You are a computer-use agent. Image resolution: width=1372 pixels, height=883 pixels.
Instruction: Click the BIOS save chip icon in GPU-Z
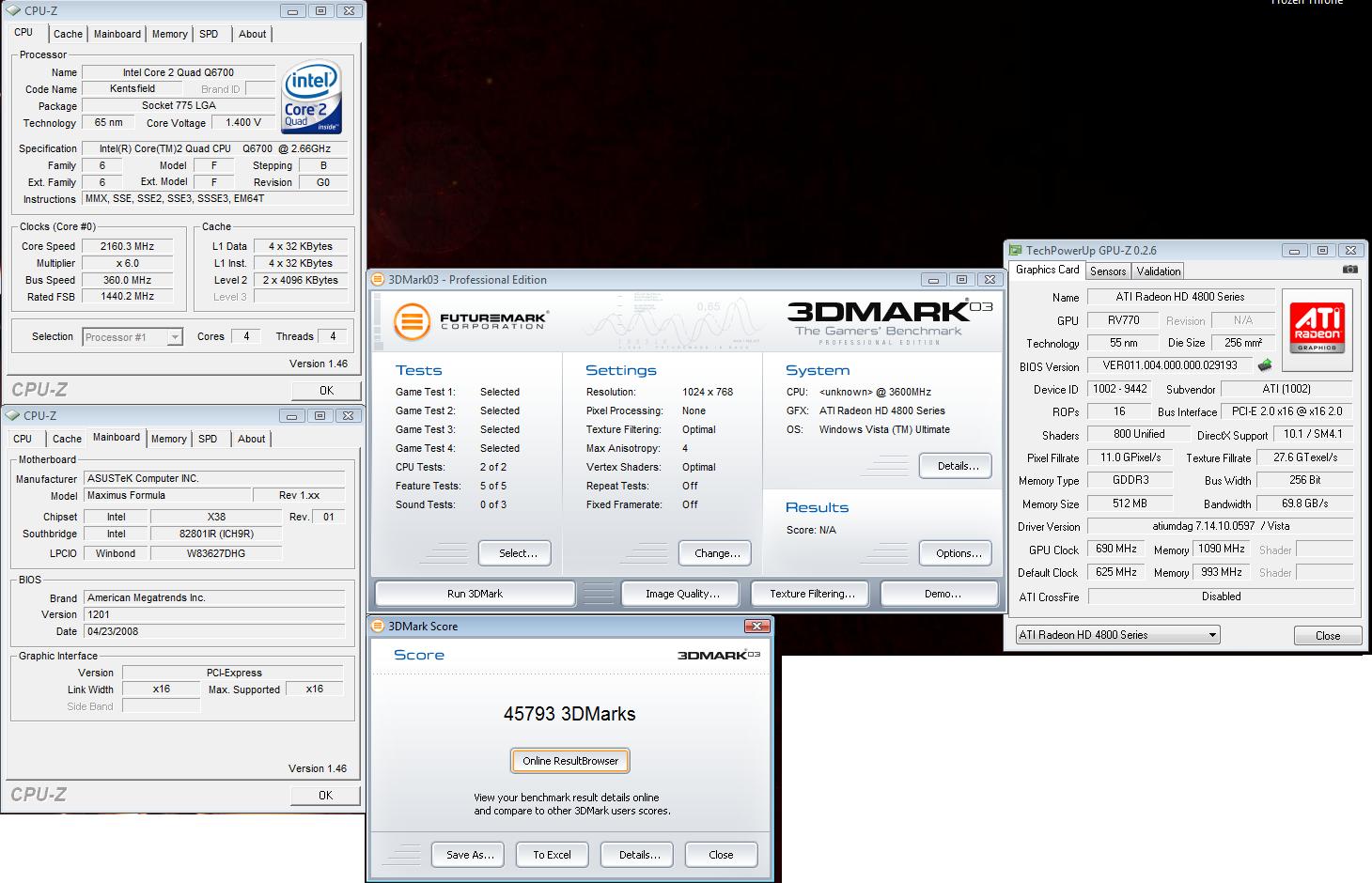[1265, 365]
